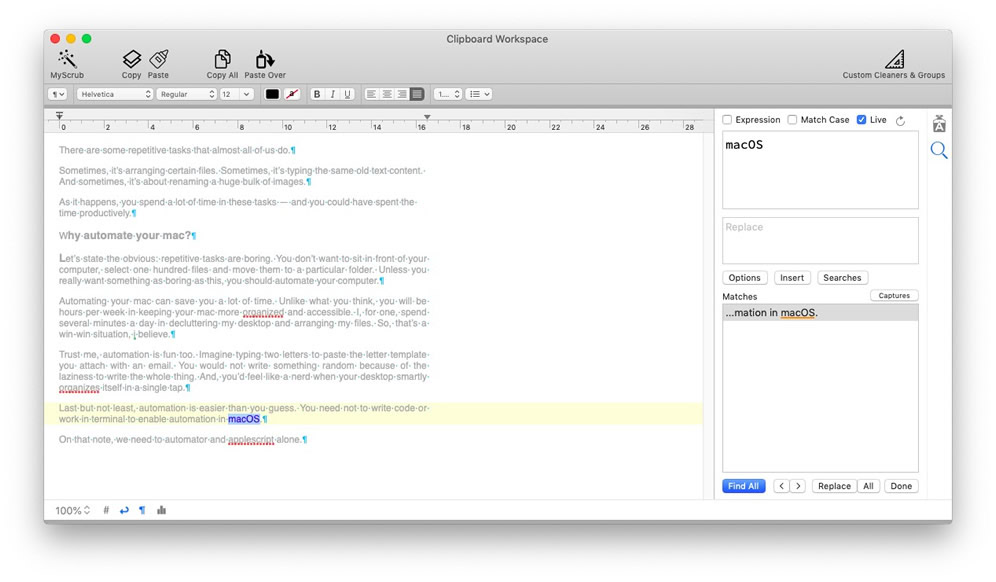Click the Insert button
The width and height of the screenshot is (996, 582).
[x=792, y=278]
